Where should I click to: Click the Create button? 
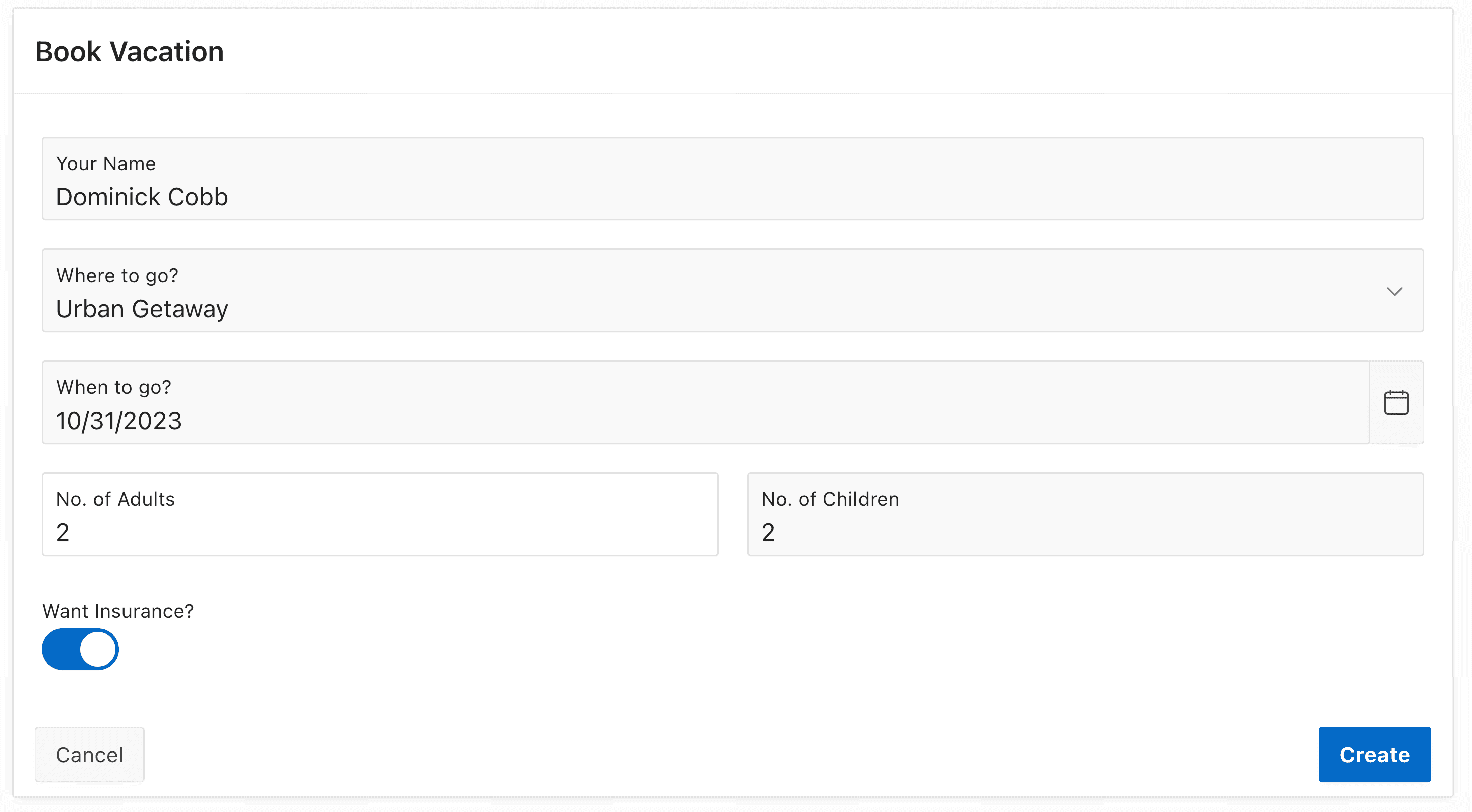(x=1374, y=754)
